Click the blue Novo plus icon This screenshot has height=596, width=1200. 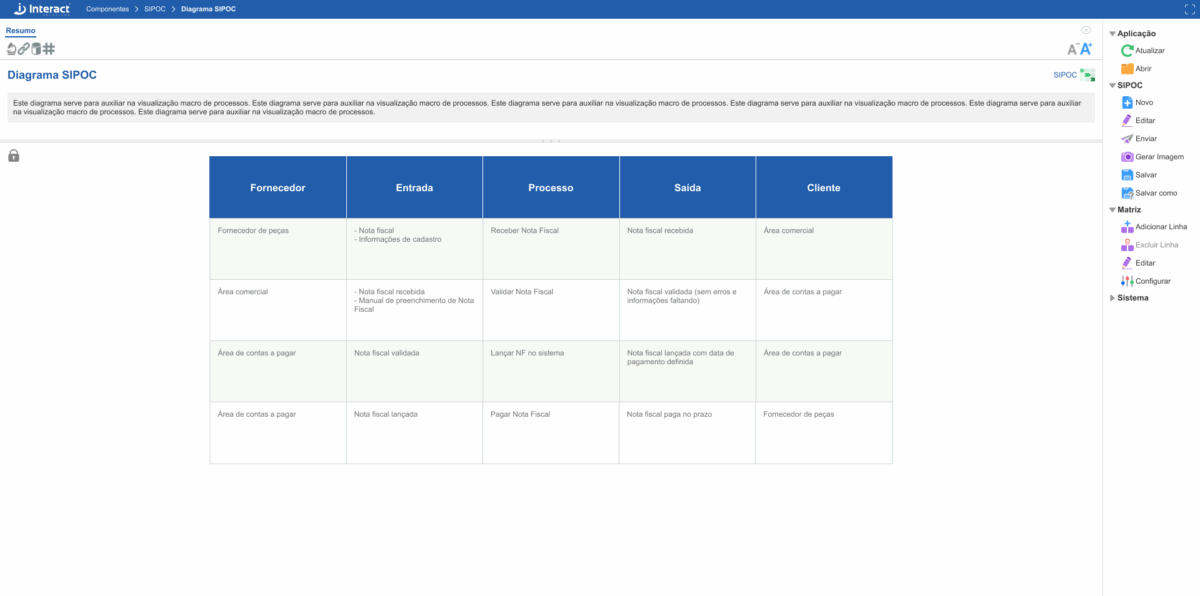pos(1127,102)
